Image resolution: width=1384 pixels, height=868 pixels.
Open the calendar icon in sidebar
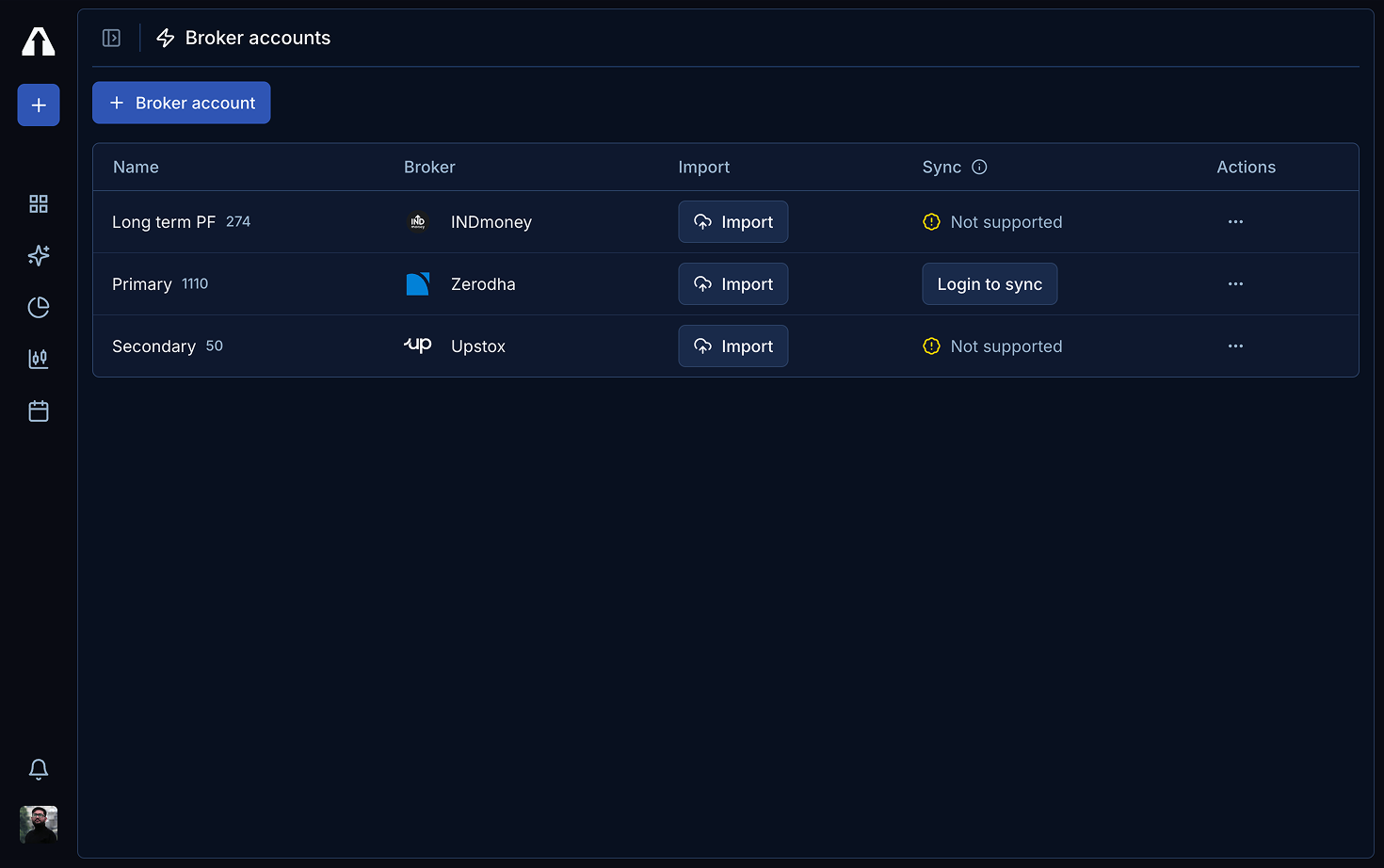[38, 410]
